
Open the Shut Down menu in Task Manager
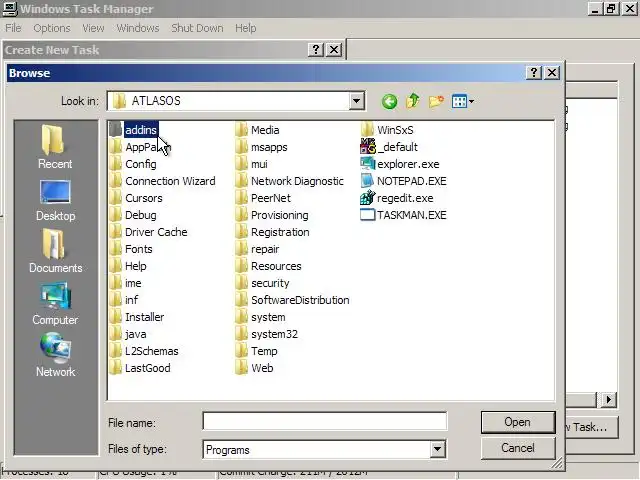pos(197,28)
